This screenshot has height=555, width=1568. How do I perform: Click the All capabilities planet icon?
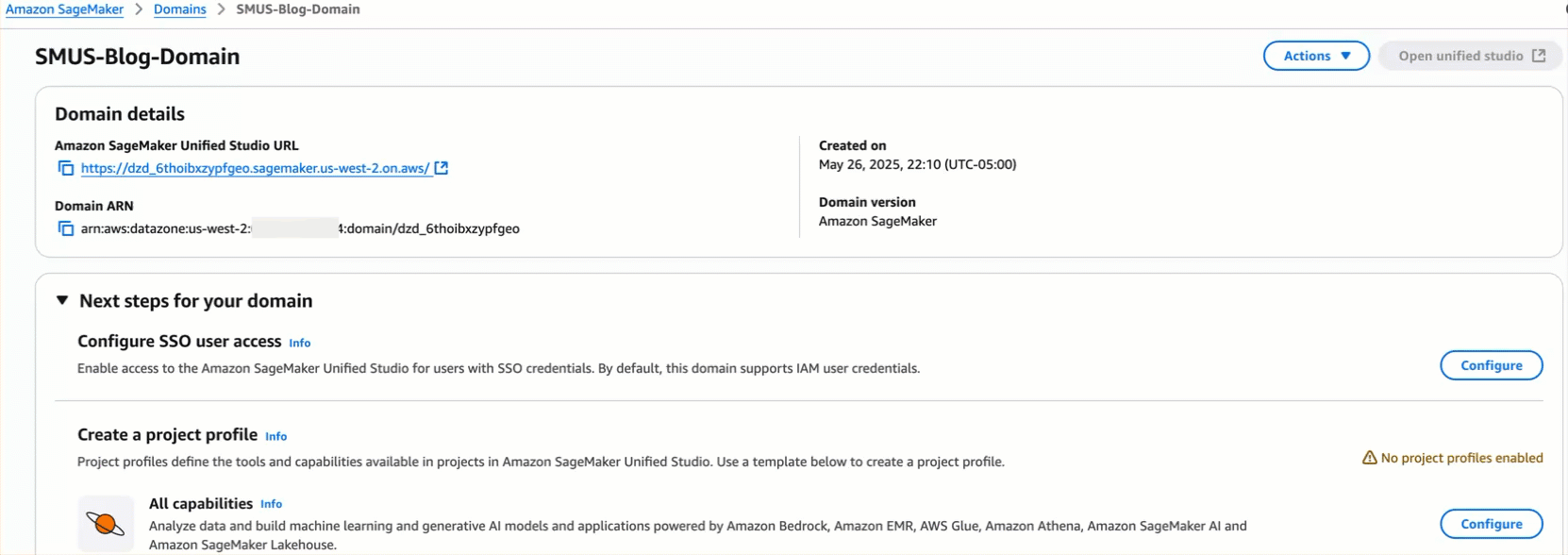(x=106, y=523)
